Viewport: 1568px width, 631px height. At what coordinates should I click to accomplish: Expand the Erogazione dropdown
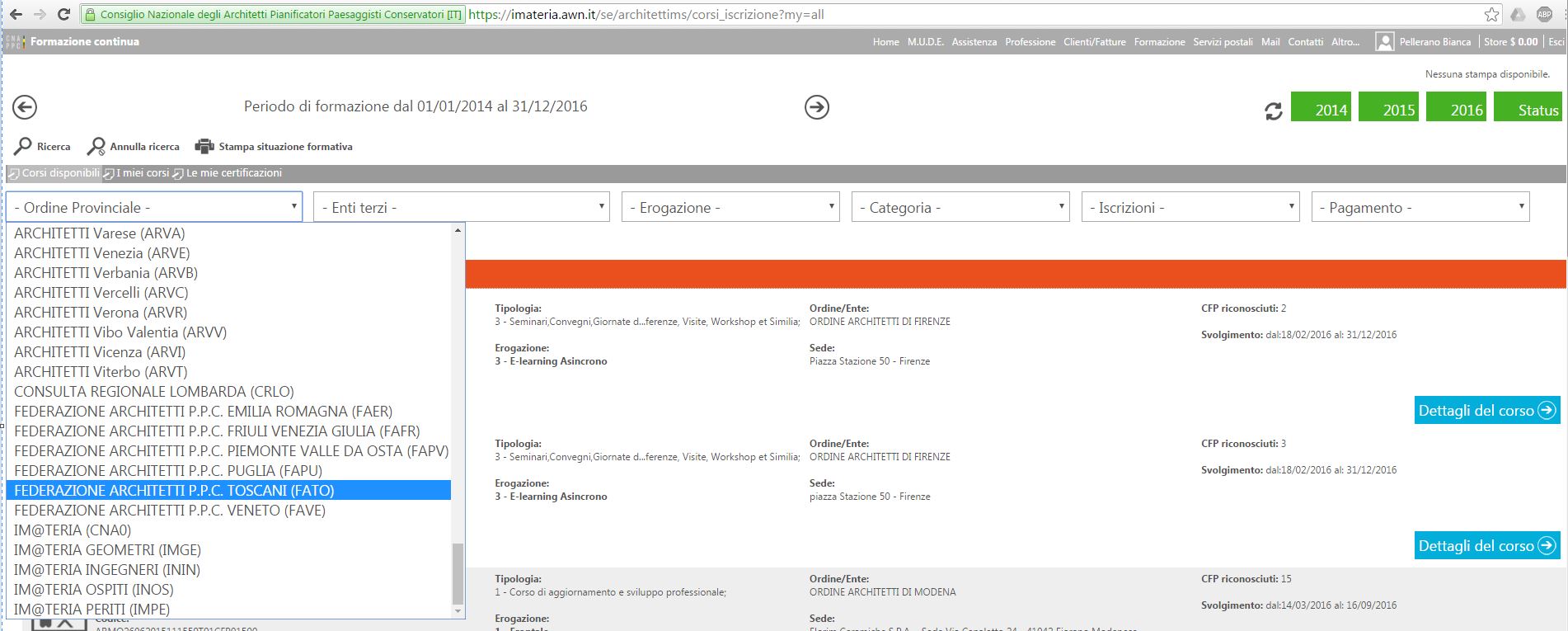coord(730,207)
